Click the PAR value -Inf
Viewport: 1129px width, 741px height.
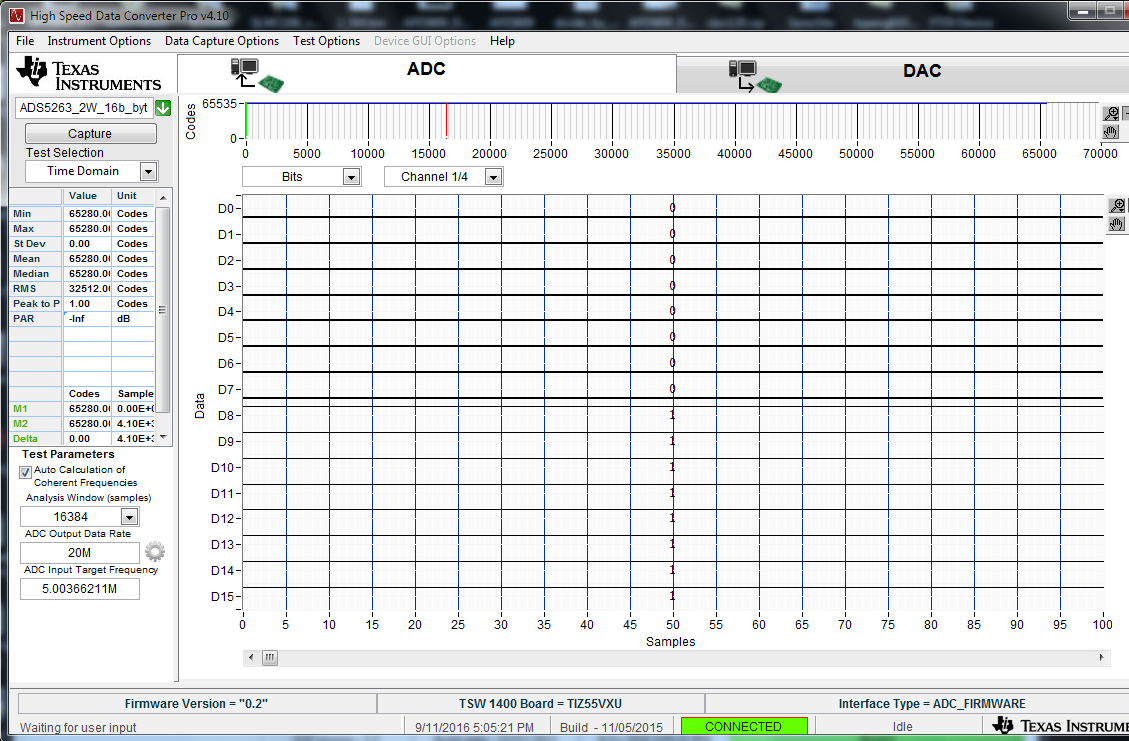[x=88, y=319]
